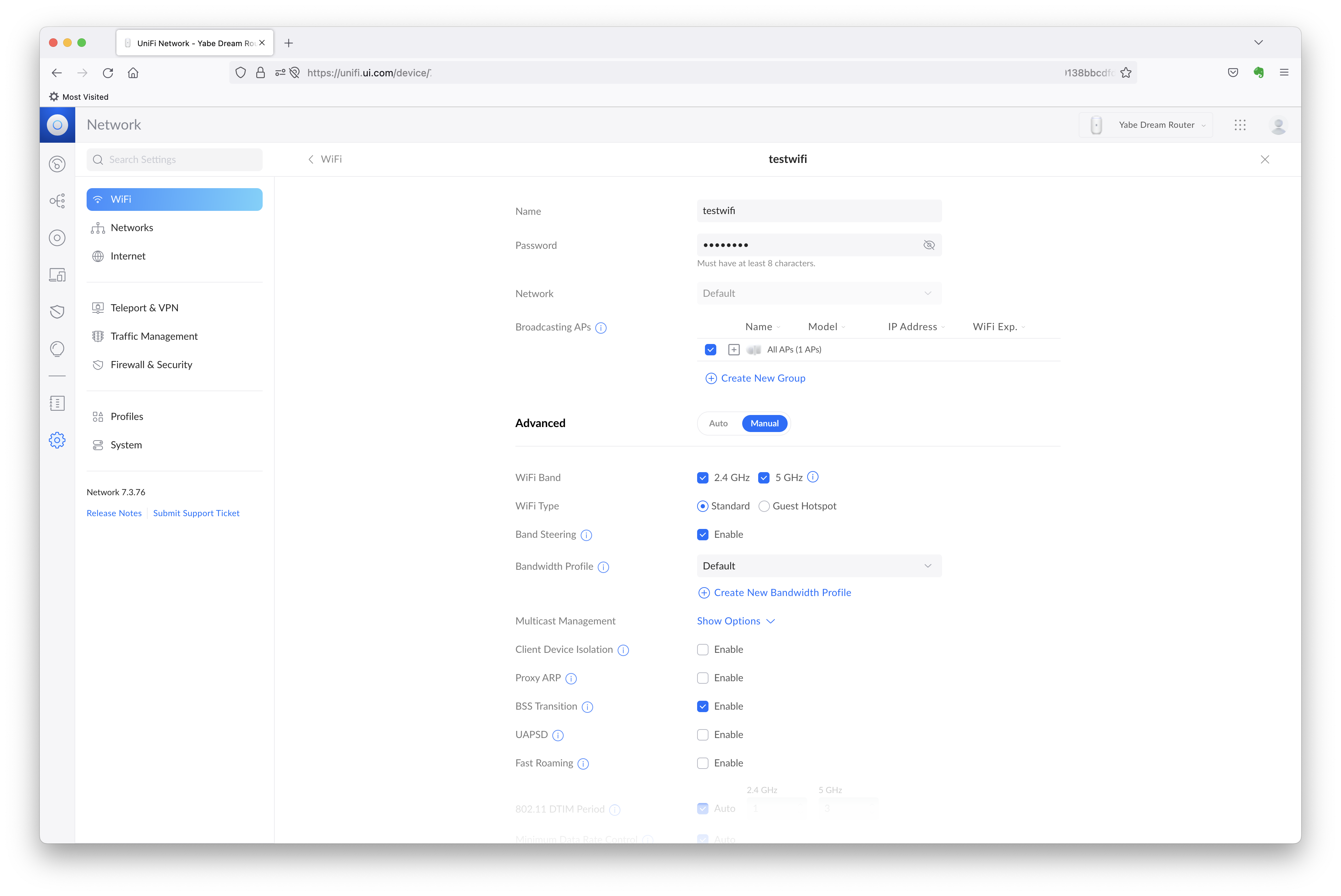Disable Band Steering checkbox
The image size is (1341, 896).
tap(703, 535)
